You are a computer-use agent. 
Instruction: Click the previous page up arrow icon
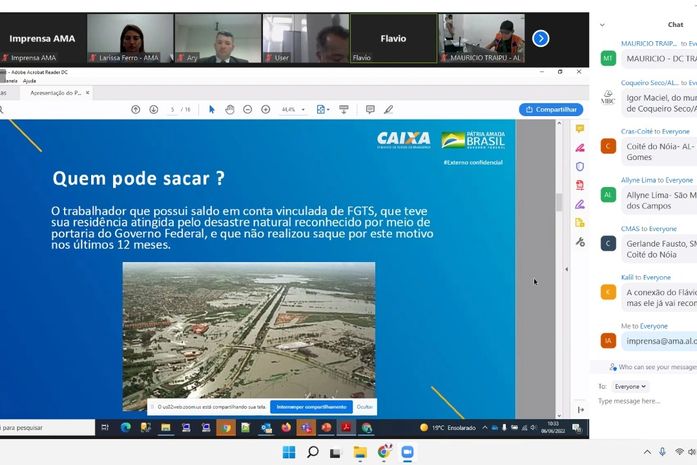[x=136, y=109]
